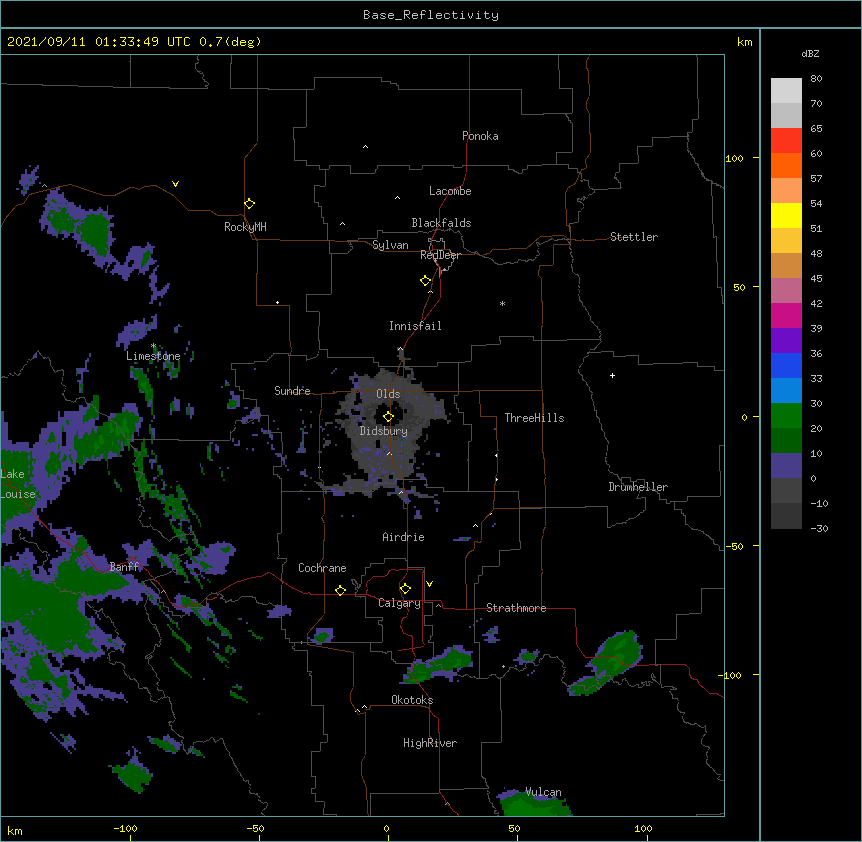Click the Vulcan city label
This screenshot has height=842, width=862.
coord(543,792)
